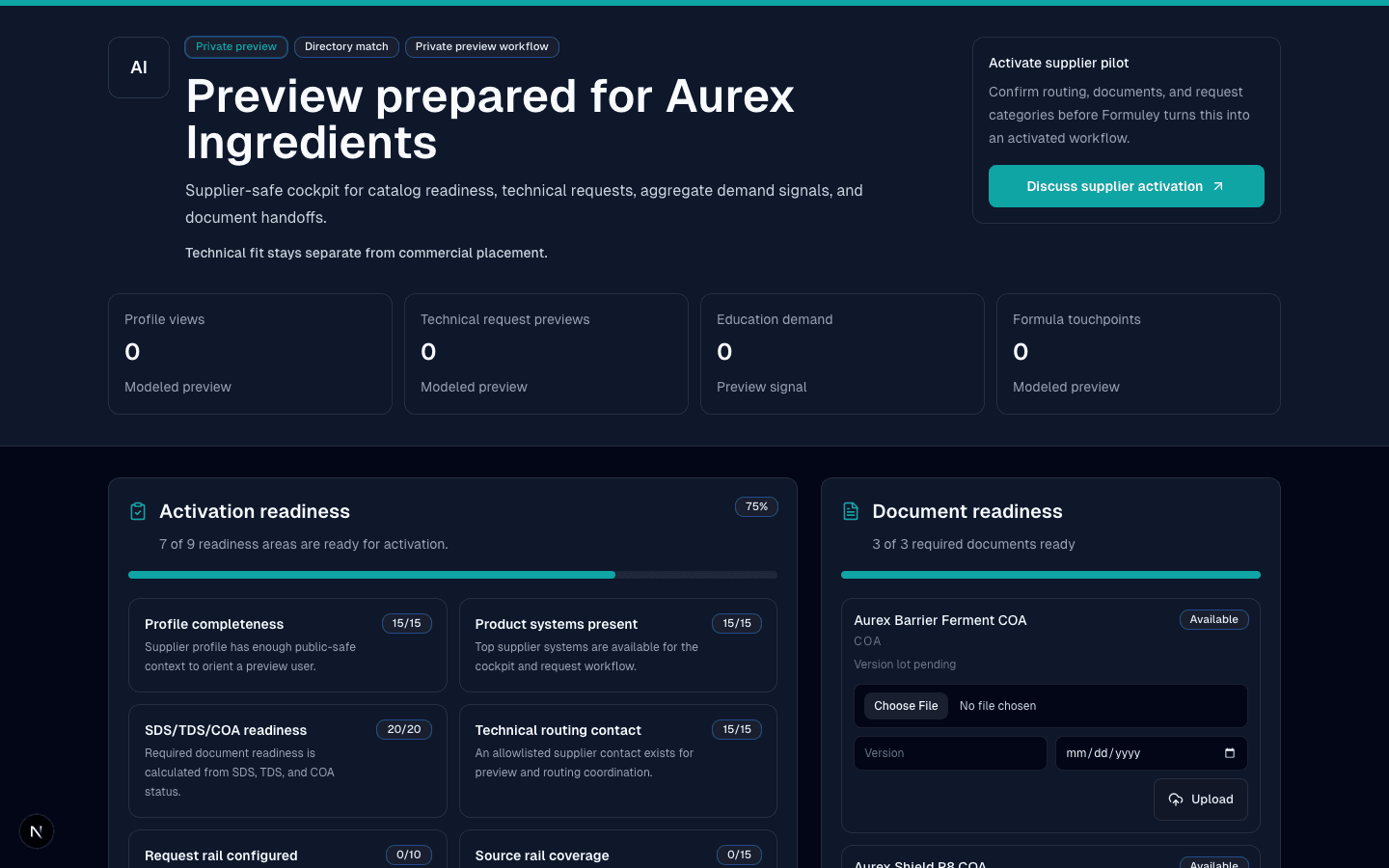Click the AI logo badge
Viewport: 1389px width, 868px height.
point(139,68)
